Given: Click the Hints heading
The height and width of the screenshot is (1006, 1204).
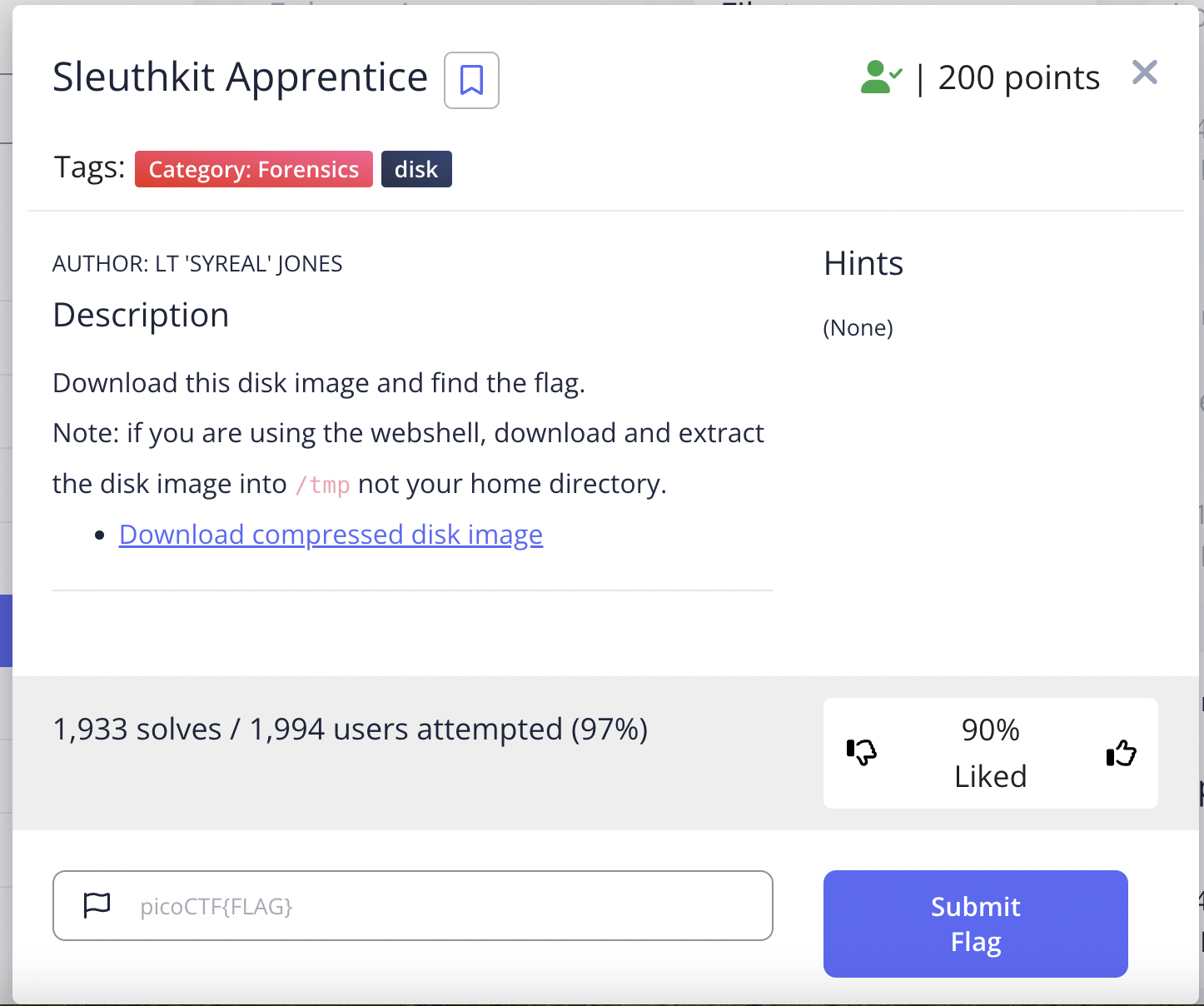Looking at the screenshot, I should [863, 263].
